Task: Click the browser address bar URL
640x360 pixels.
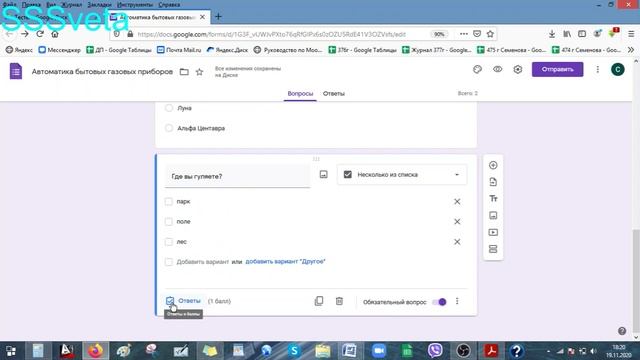Action: click(x=271, y=34)
